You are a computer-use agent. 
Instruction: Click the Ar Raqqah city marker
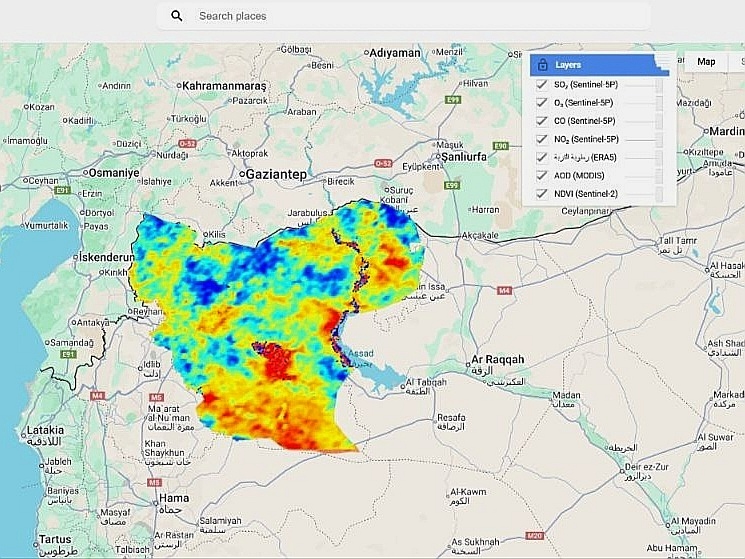pyautogui.click(x=468, y=365)
